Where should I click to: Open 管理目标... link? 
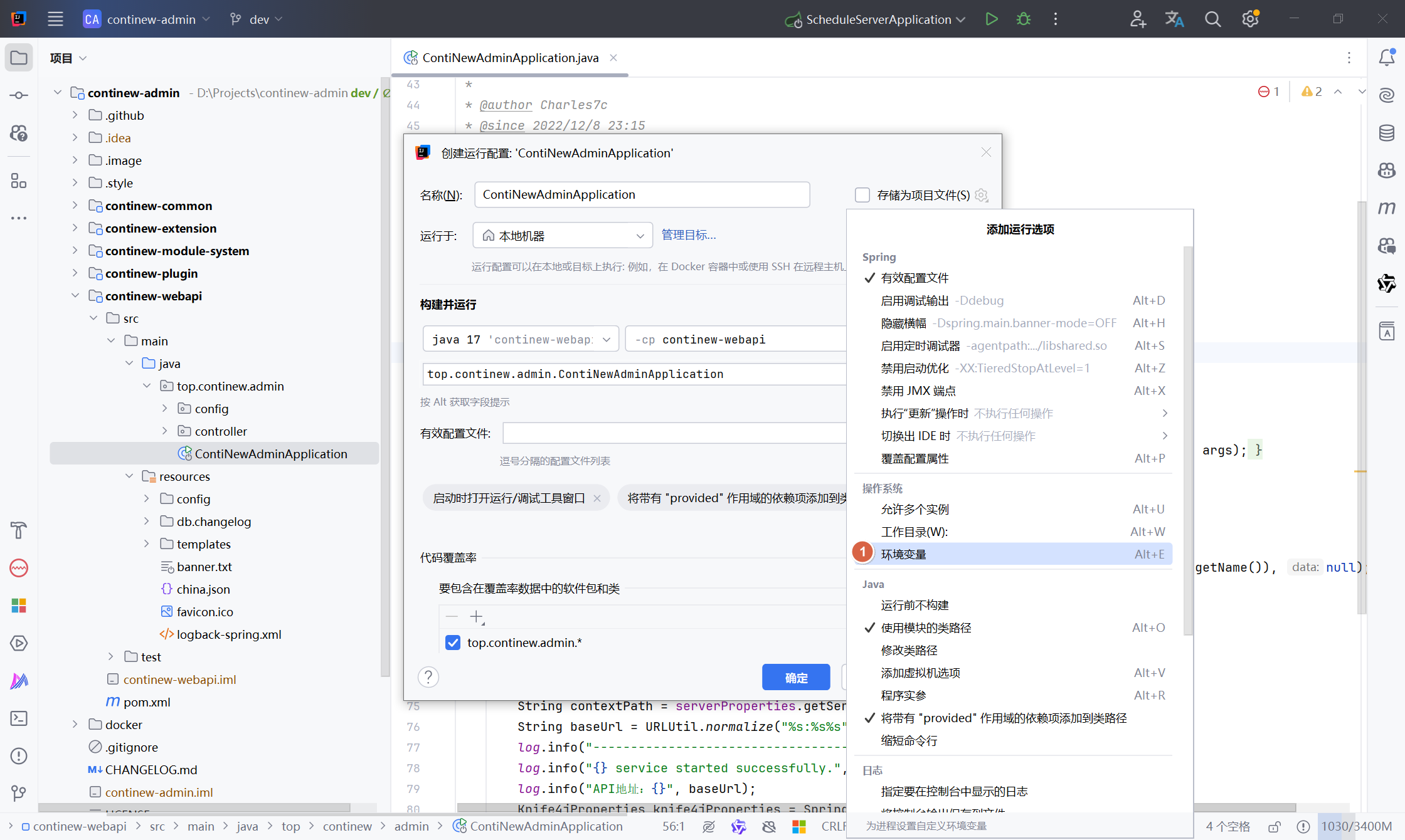coord(689,235)
